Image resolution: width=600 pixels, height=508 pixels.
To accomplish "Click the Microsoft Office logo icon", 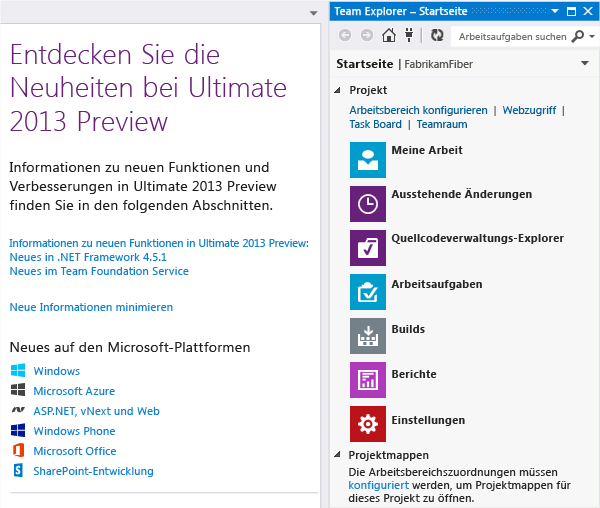I will [x=18, y=450].
